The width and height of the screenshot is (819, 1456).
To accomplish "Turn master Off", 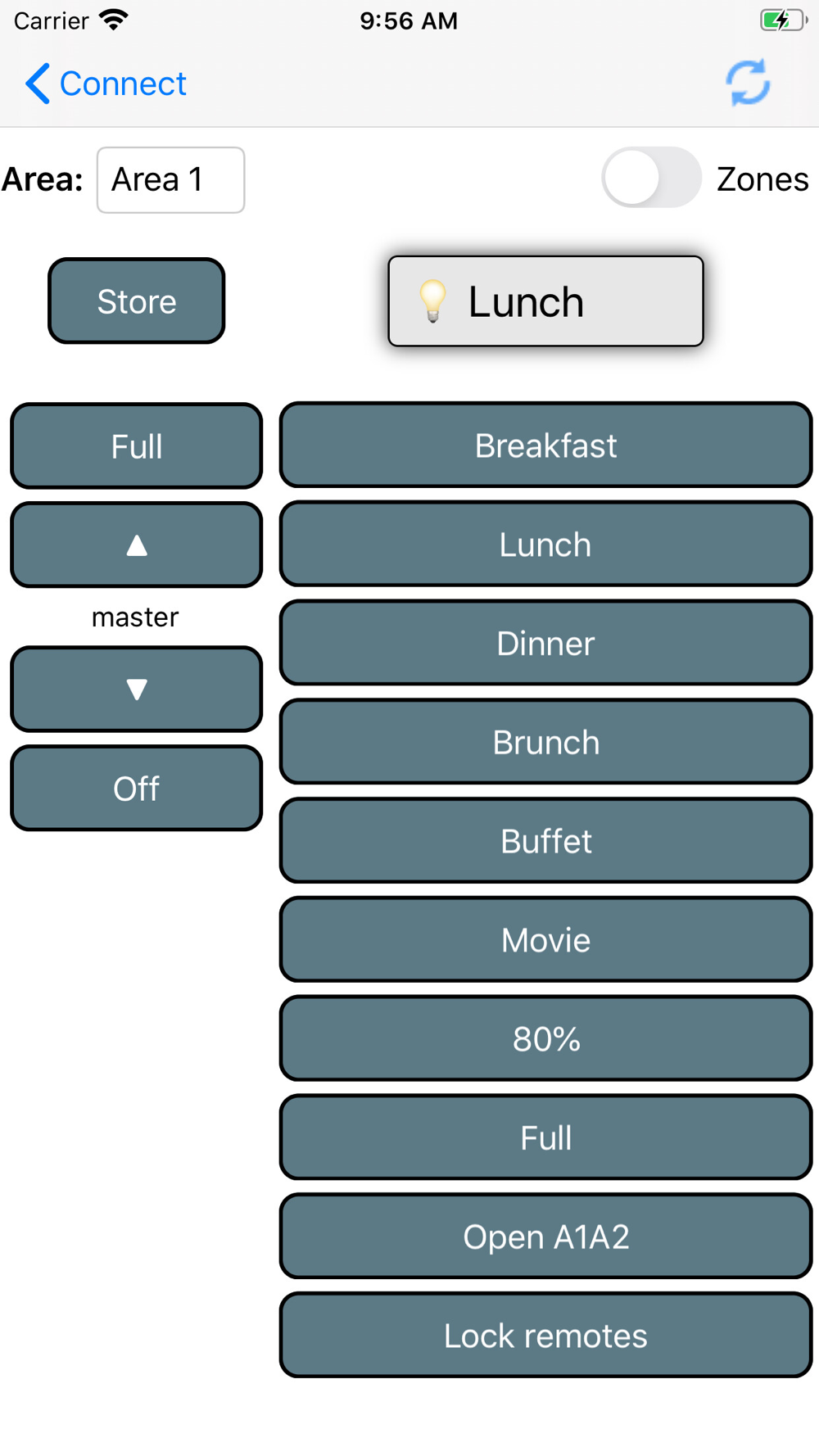I will (x=137, y=788).
